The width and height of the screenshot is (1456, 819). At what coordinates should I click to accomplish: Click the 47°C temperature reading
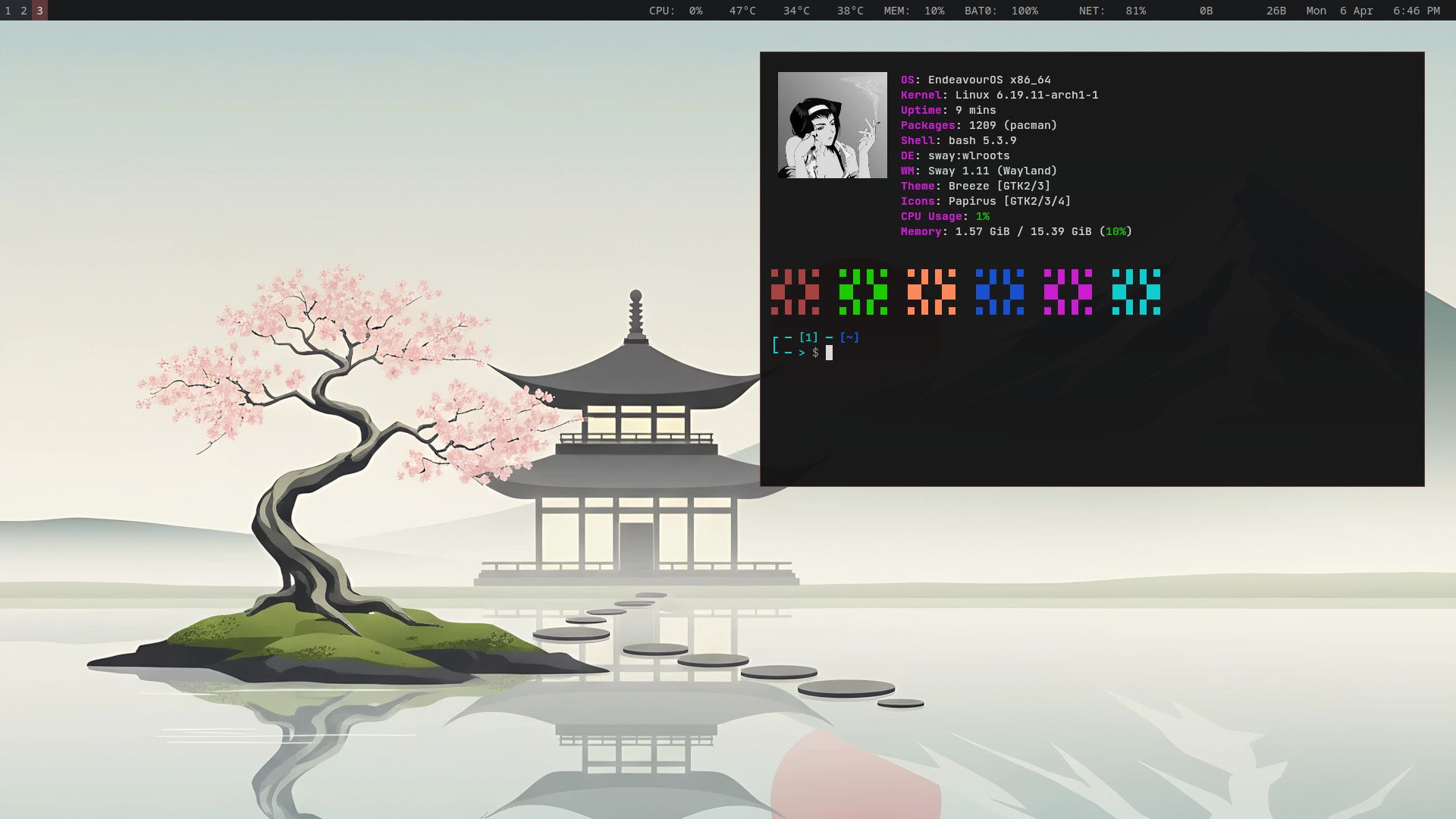pyautogui.click(x=742, y=11)
